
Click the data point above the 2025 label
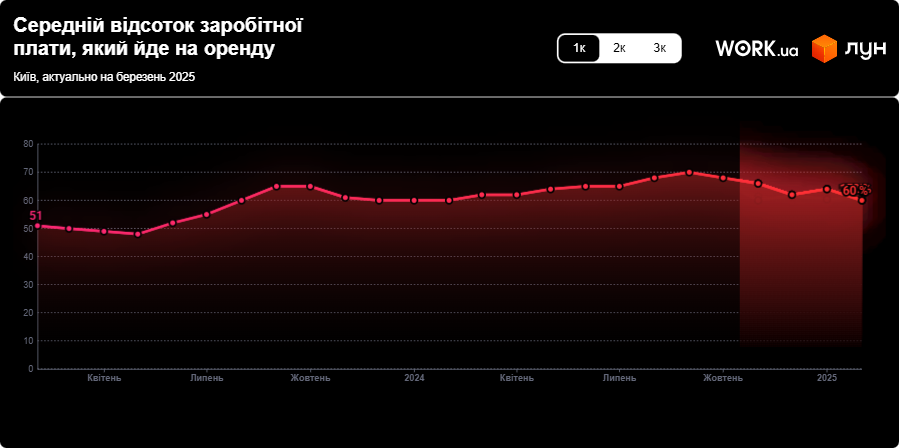pyautogui.click(x=827, y=189)
